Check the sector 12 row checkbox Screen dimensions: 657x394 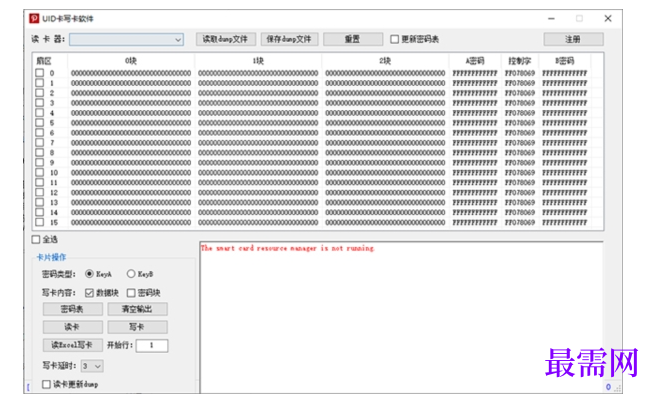click(40, 192)
